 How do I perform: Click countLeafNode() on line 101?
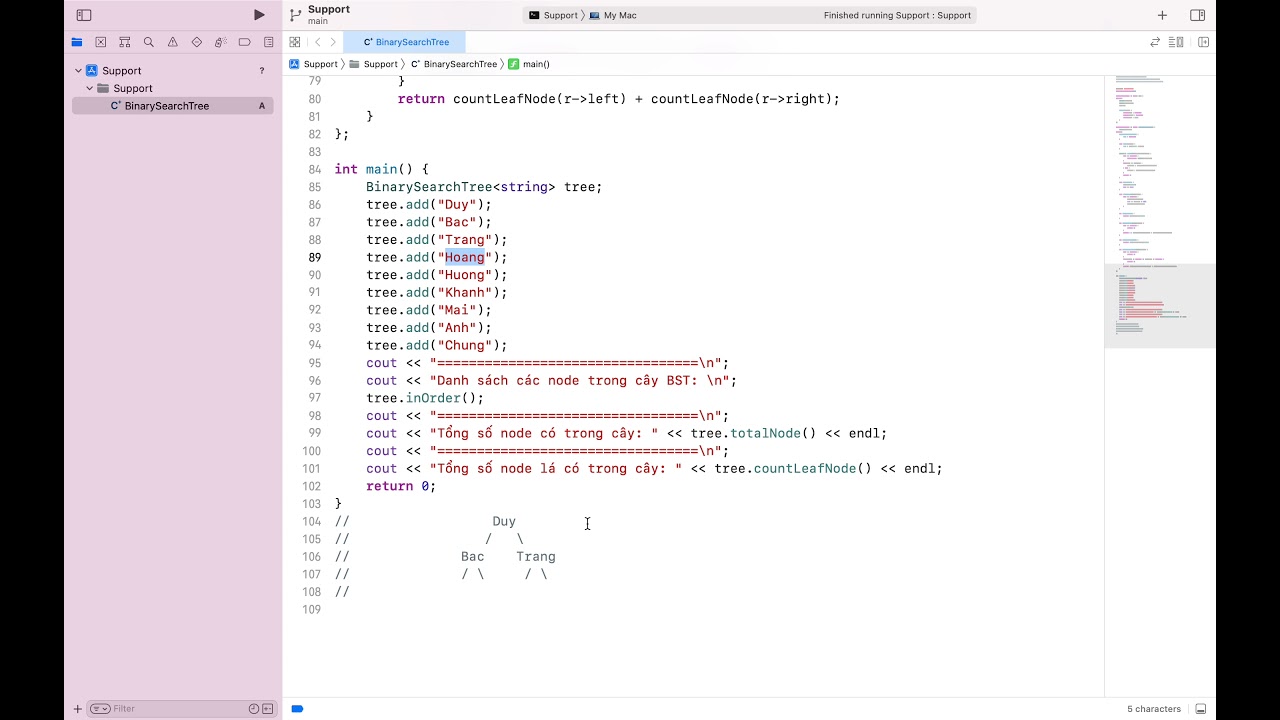pos(812,468)
